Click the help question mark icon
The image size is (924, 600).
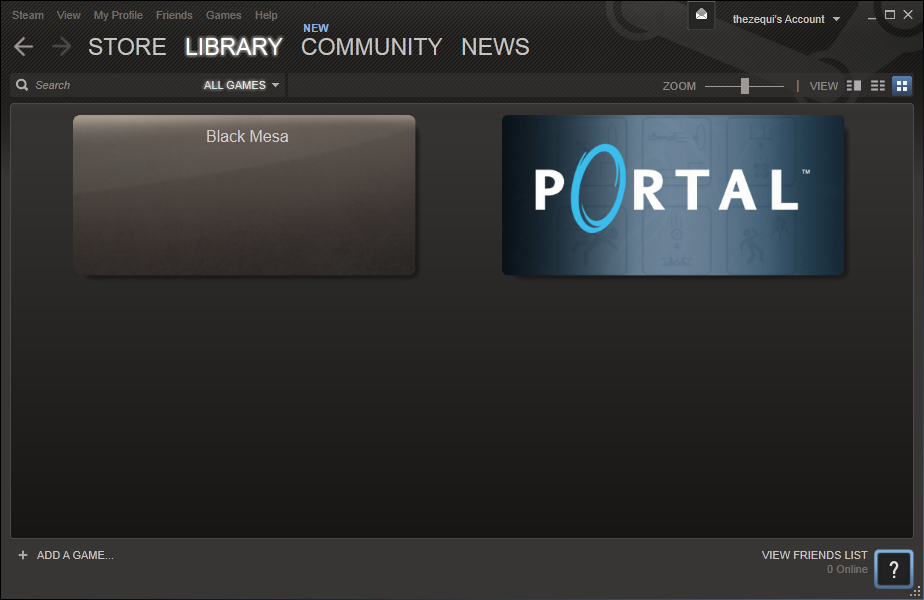[893, 569]
